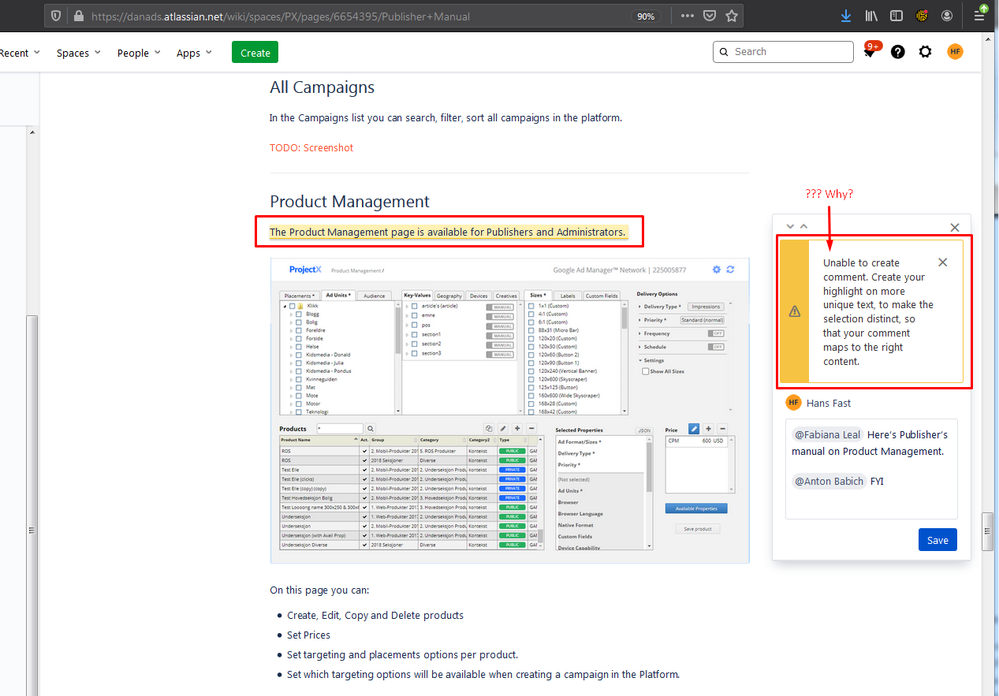Open notifications with 9+ badge

point(871,51)
